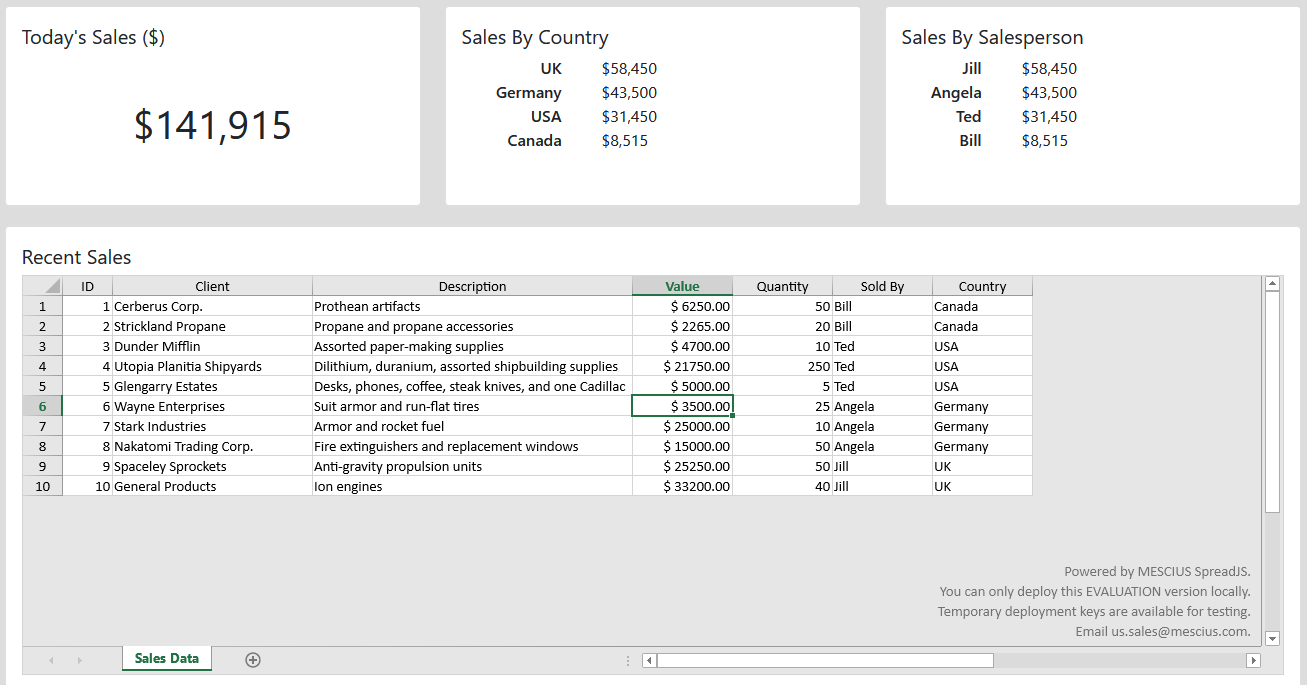
Task: Click the next sheet navigation arrow
Action: [x=80, y=660]
